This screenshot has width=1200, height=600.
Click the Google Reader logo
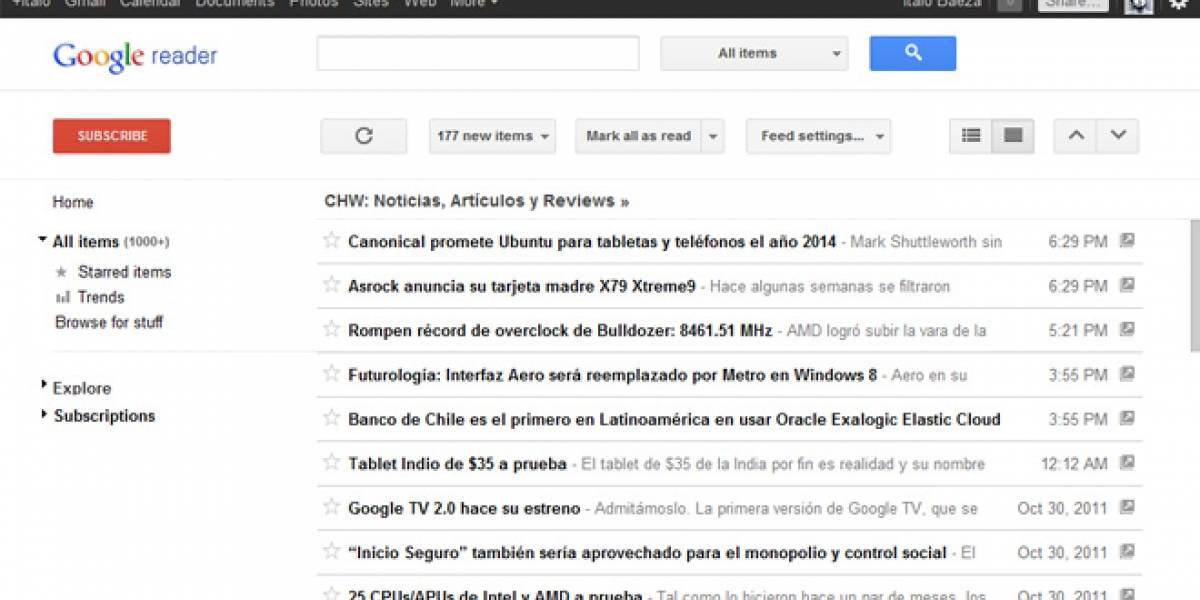pyautogui.click(x=135, y=56)
